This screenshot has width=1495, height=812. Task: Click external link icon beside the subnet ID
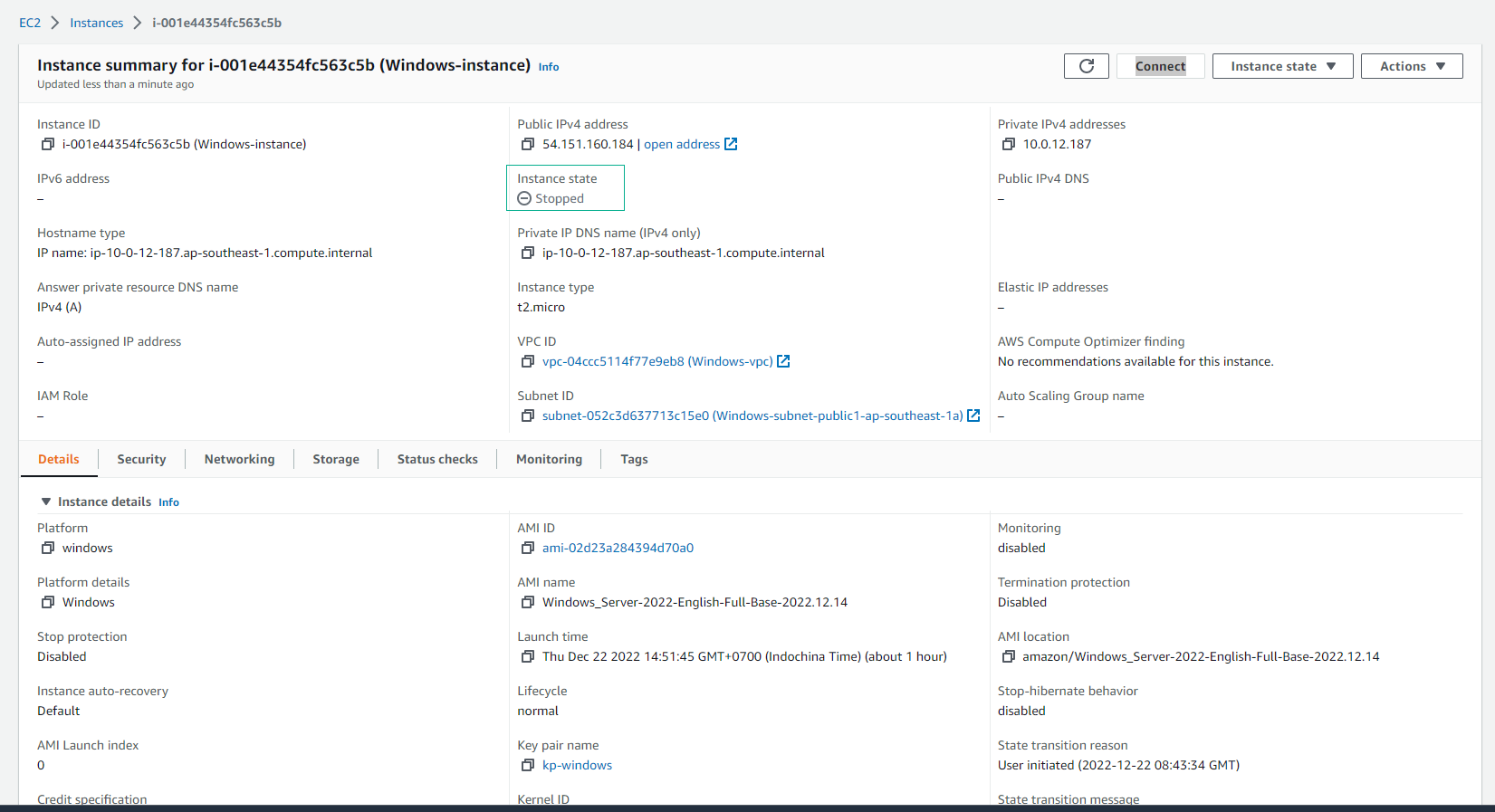point(973,416)
